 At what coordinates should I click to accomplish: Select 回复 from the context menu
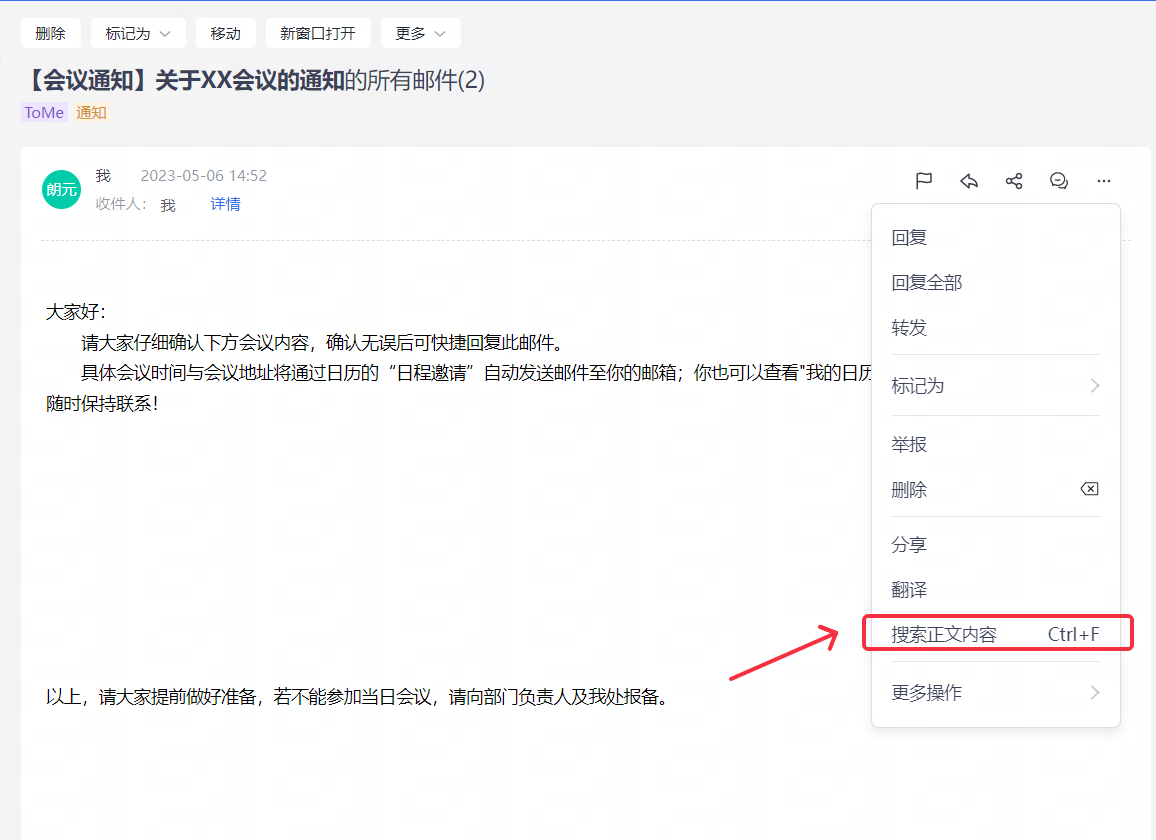tap(995, 237)
